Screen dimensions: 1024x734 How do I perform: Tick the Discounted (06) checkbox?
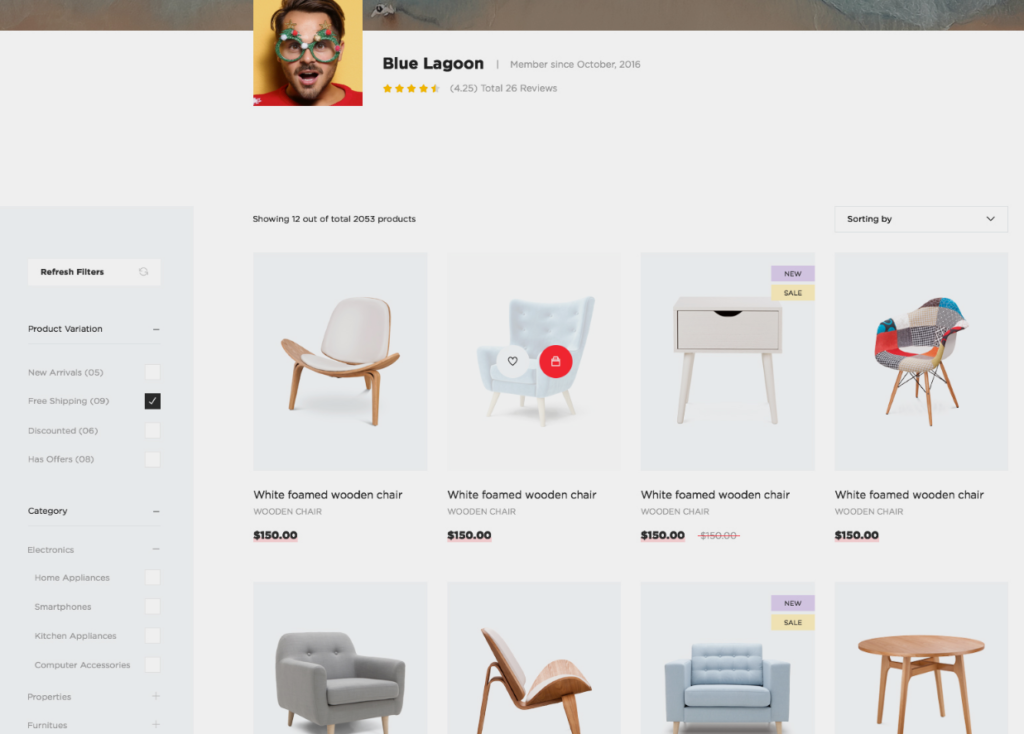pos(152,430)
